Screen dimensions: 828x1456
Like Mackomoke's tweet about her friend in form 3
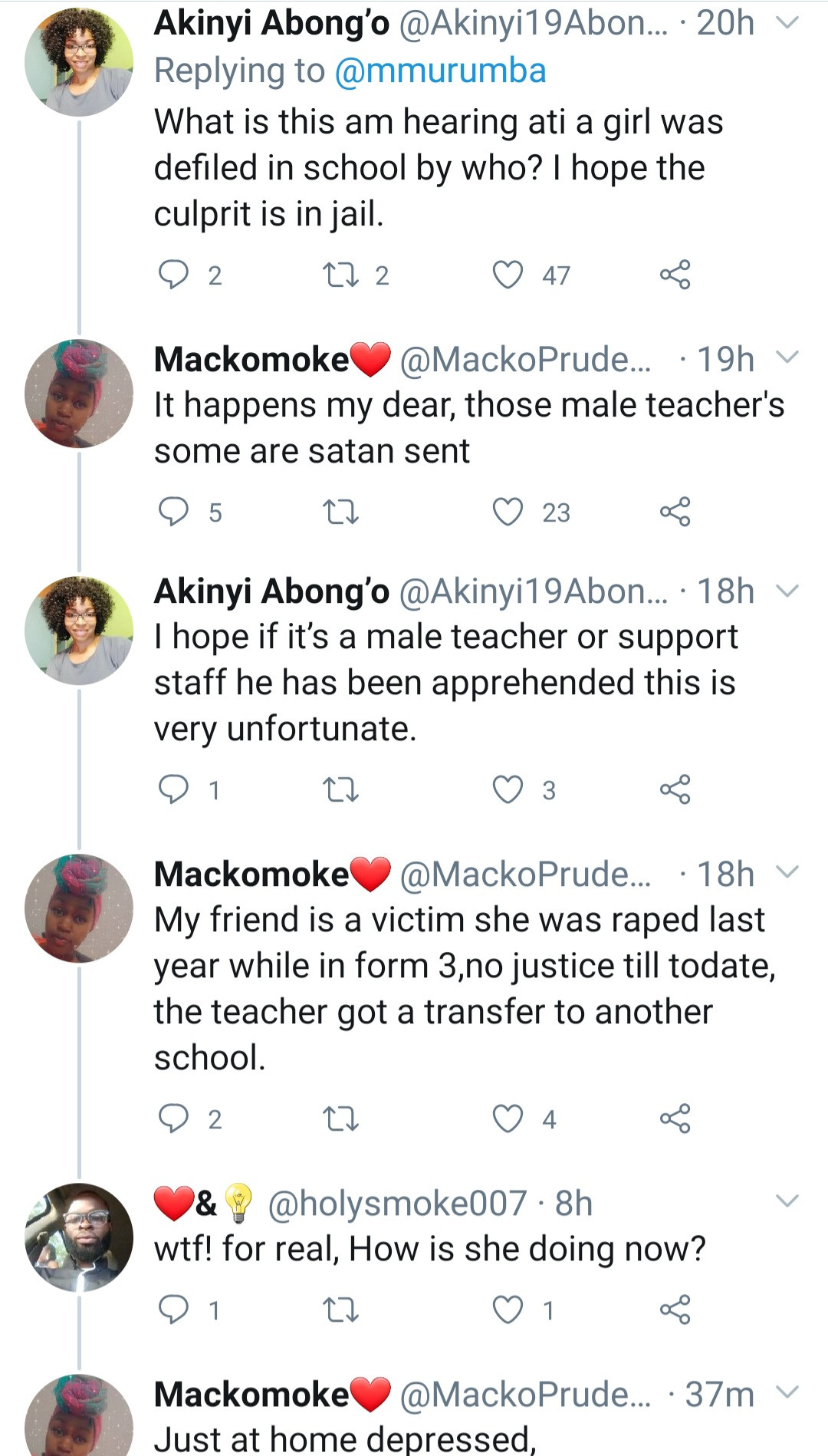[508, 1118]
